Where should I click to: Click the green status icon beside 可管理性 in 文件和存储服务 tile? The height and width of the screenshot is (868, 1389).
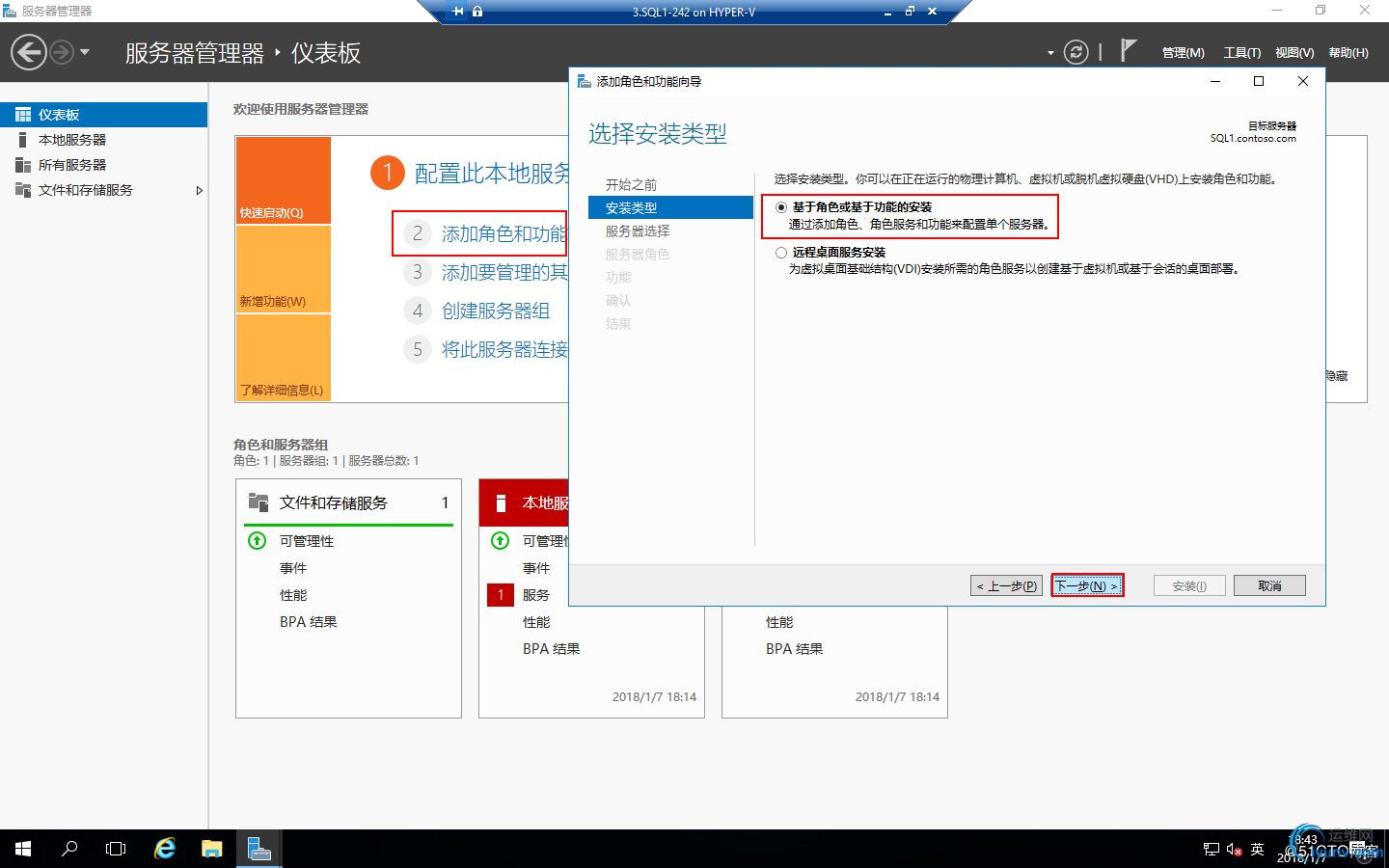pyautogui.click(x=258, y=541)
